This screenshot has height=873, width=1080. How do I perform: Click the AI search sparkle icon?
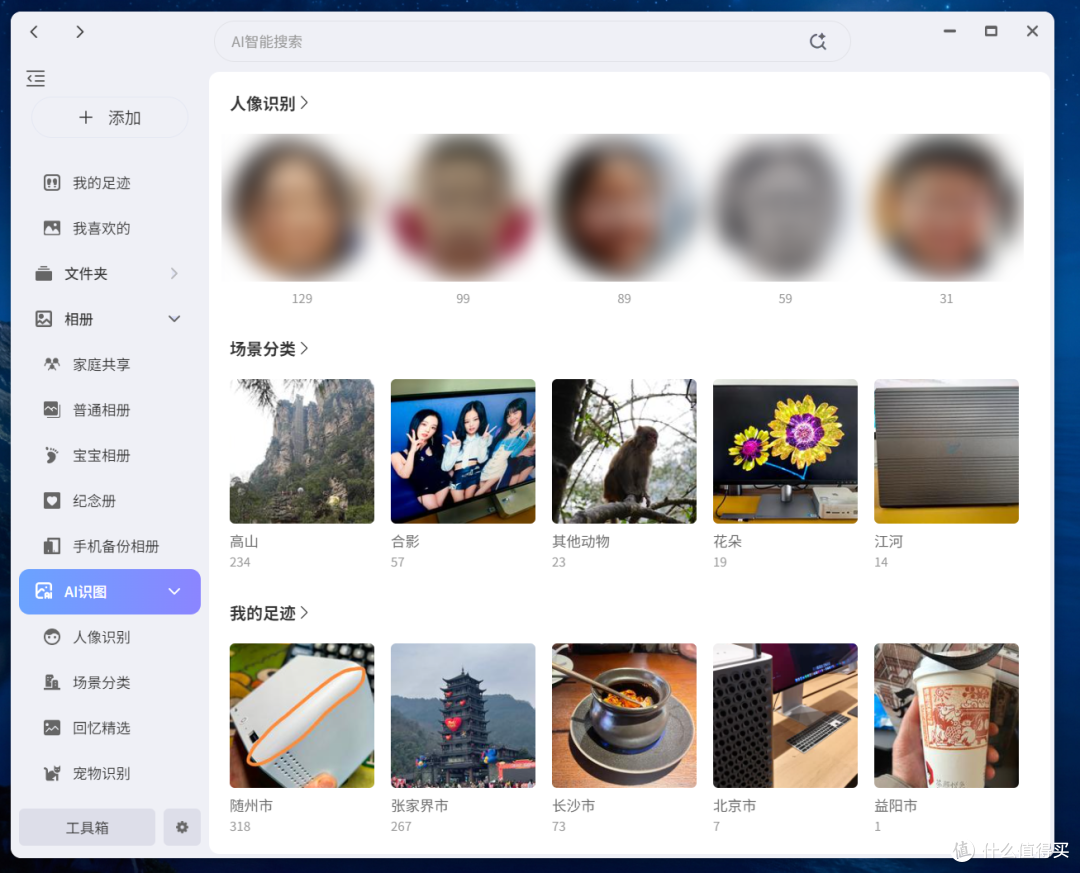pos(818,41)
